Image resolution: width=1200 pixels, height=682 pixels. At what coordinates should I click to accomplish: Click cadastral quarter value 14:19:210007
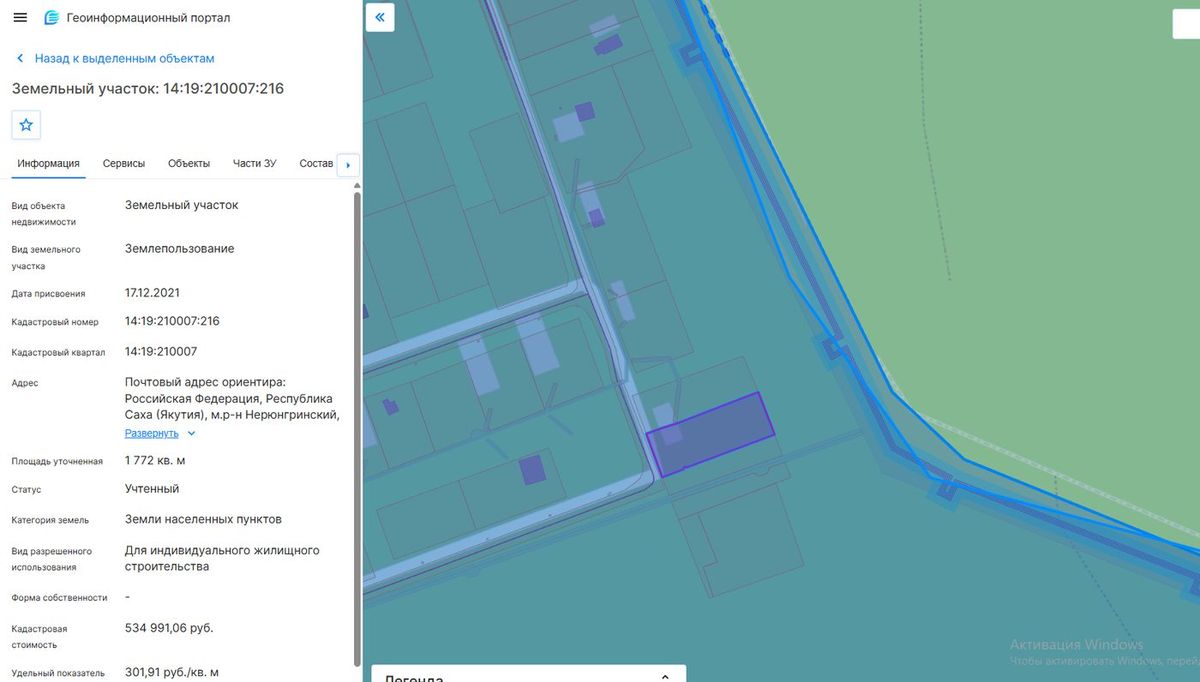(x=161, y=351)
